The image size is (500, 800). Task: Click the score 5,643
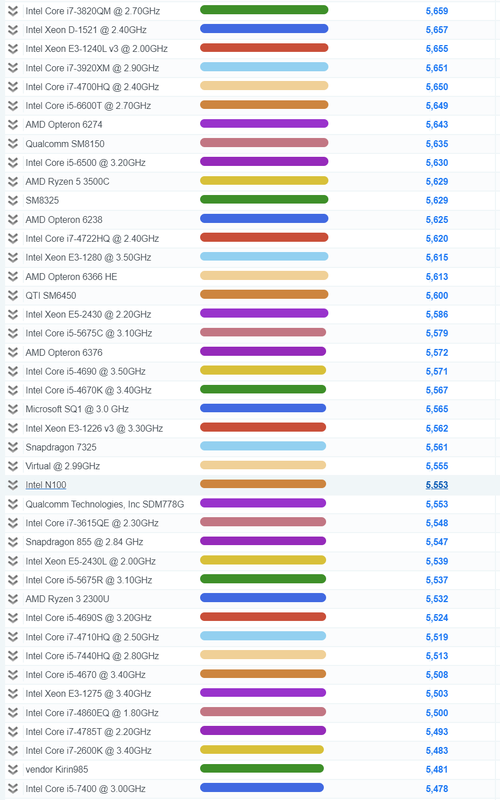[437, 124]
